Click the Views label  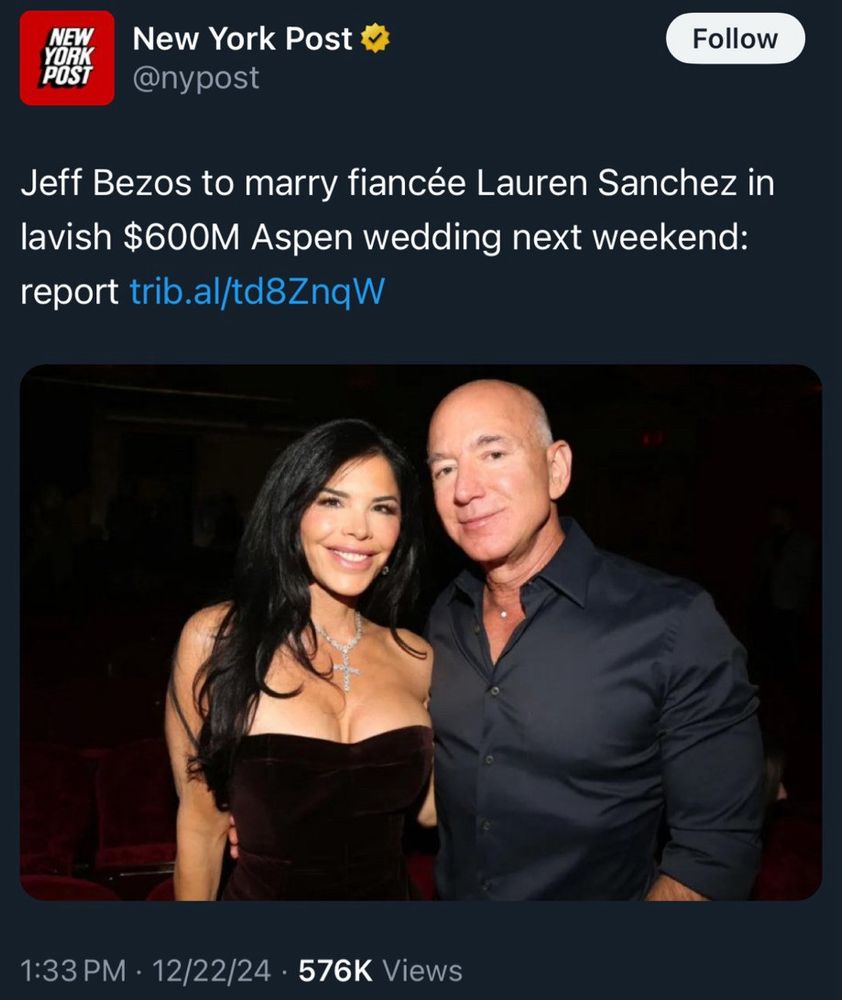click(422, 971)
